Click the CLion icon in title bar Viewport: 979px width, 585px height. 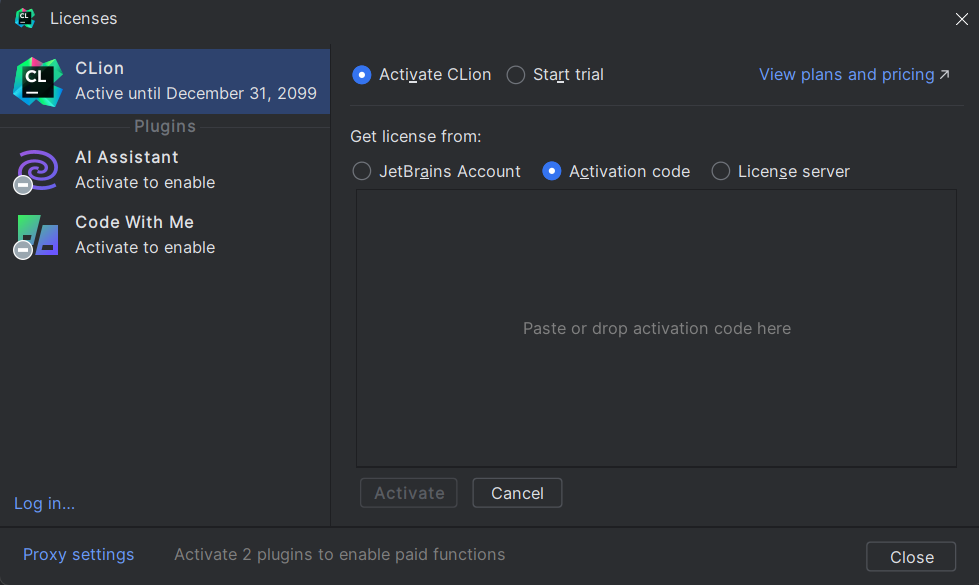point(25,18)
